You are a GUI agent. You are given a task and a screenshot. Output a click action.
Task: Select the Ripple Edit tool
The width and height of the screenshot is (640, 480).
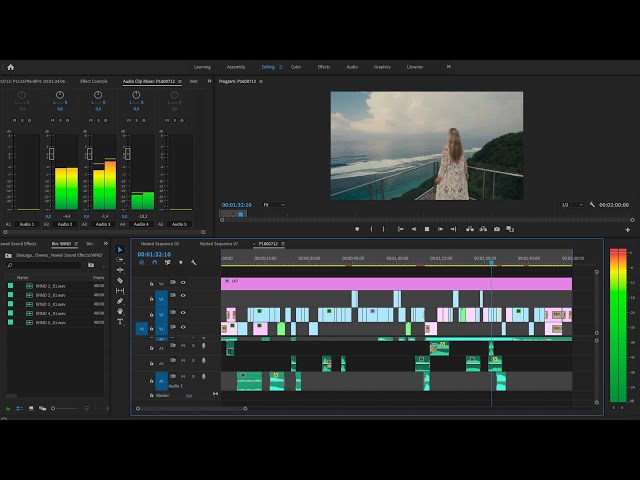coord(120,270)
